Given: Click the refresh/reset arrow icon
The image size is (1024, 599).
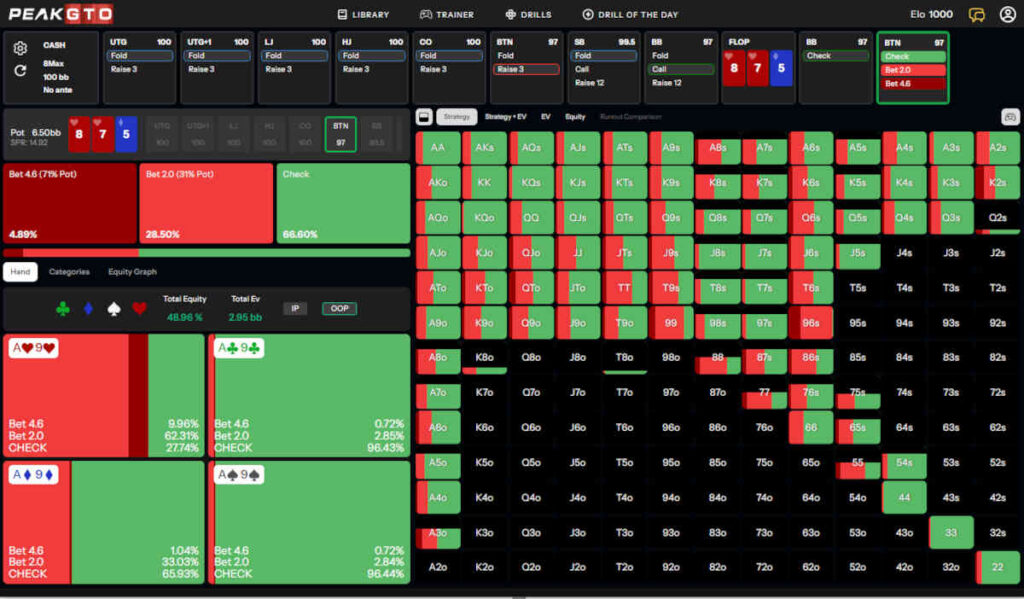Looking at the screenshot, I should point(20,71).
